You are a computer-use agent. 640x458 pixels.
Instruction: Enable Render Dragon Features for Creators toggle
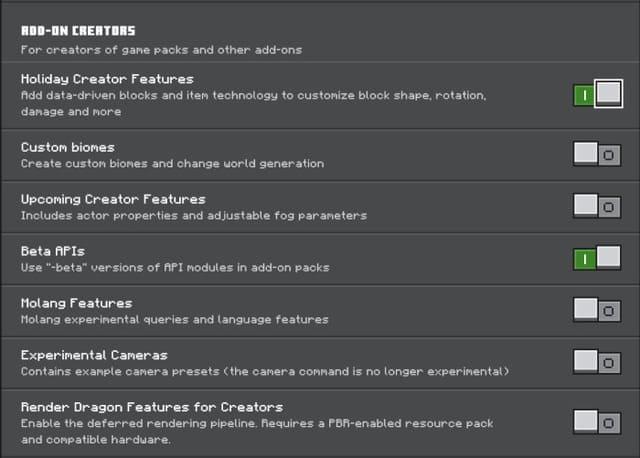[x=597, y=421]
